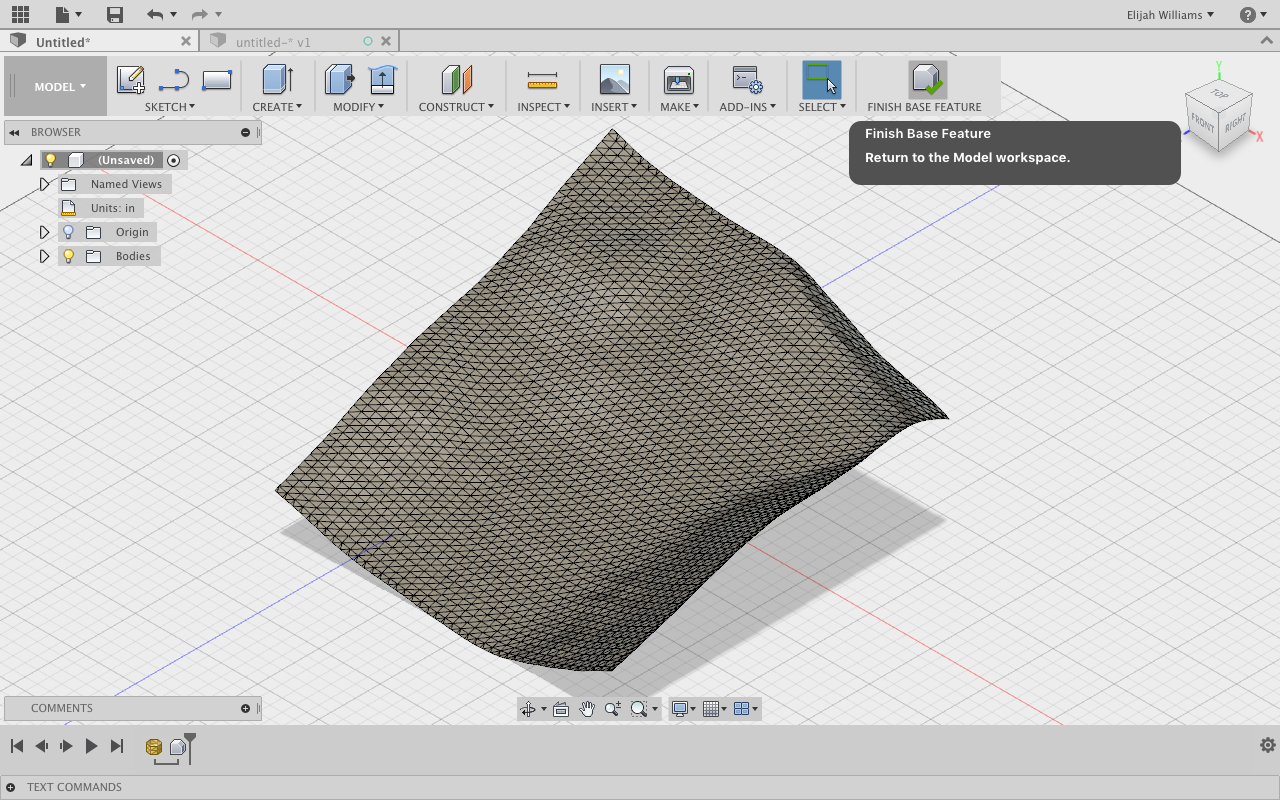Open the SELECT dropdown label
The image size is (1280, 800).
click(822, 107)
